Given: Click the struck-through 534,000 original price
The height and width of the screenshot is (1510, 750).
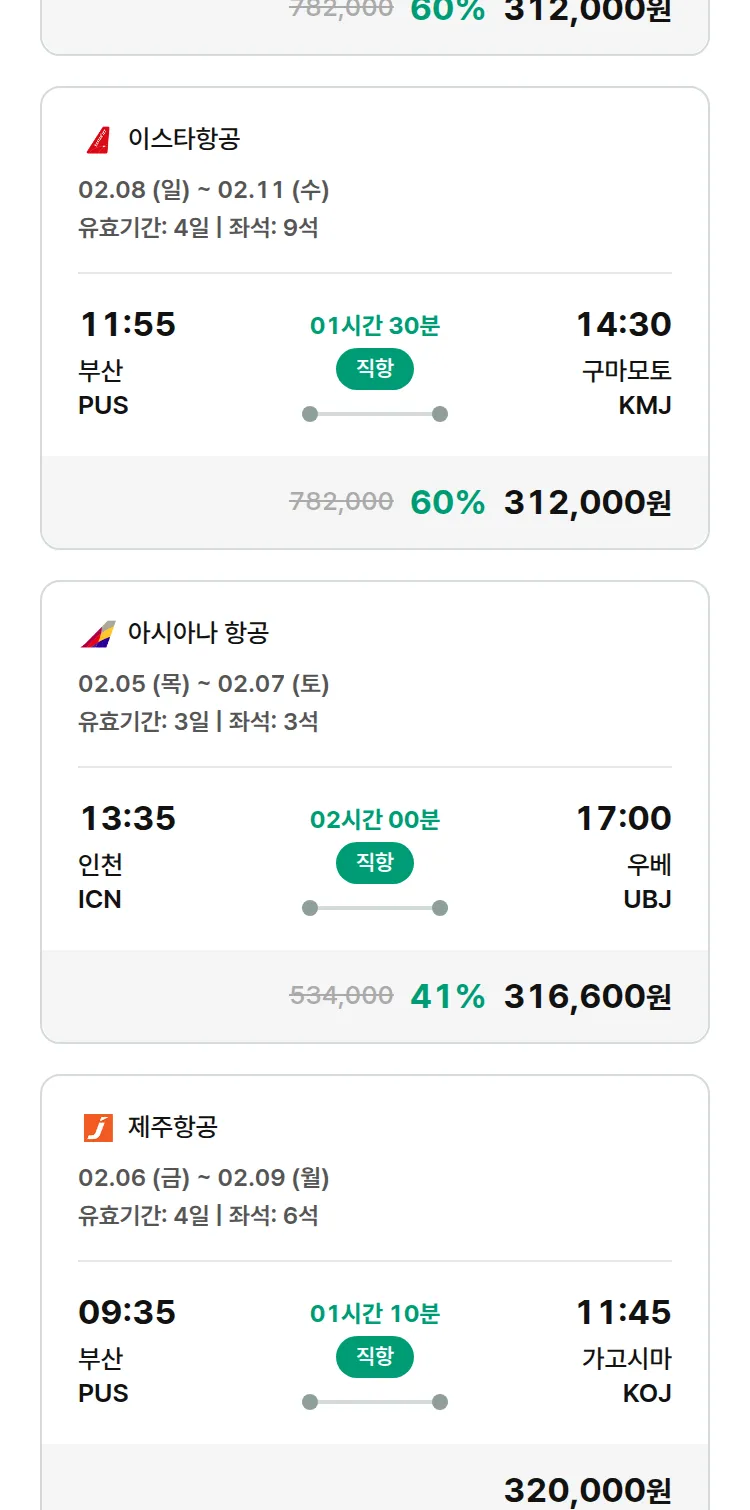Looking at the screenshot, I should click(x=341, y=996).
